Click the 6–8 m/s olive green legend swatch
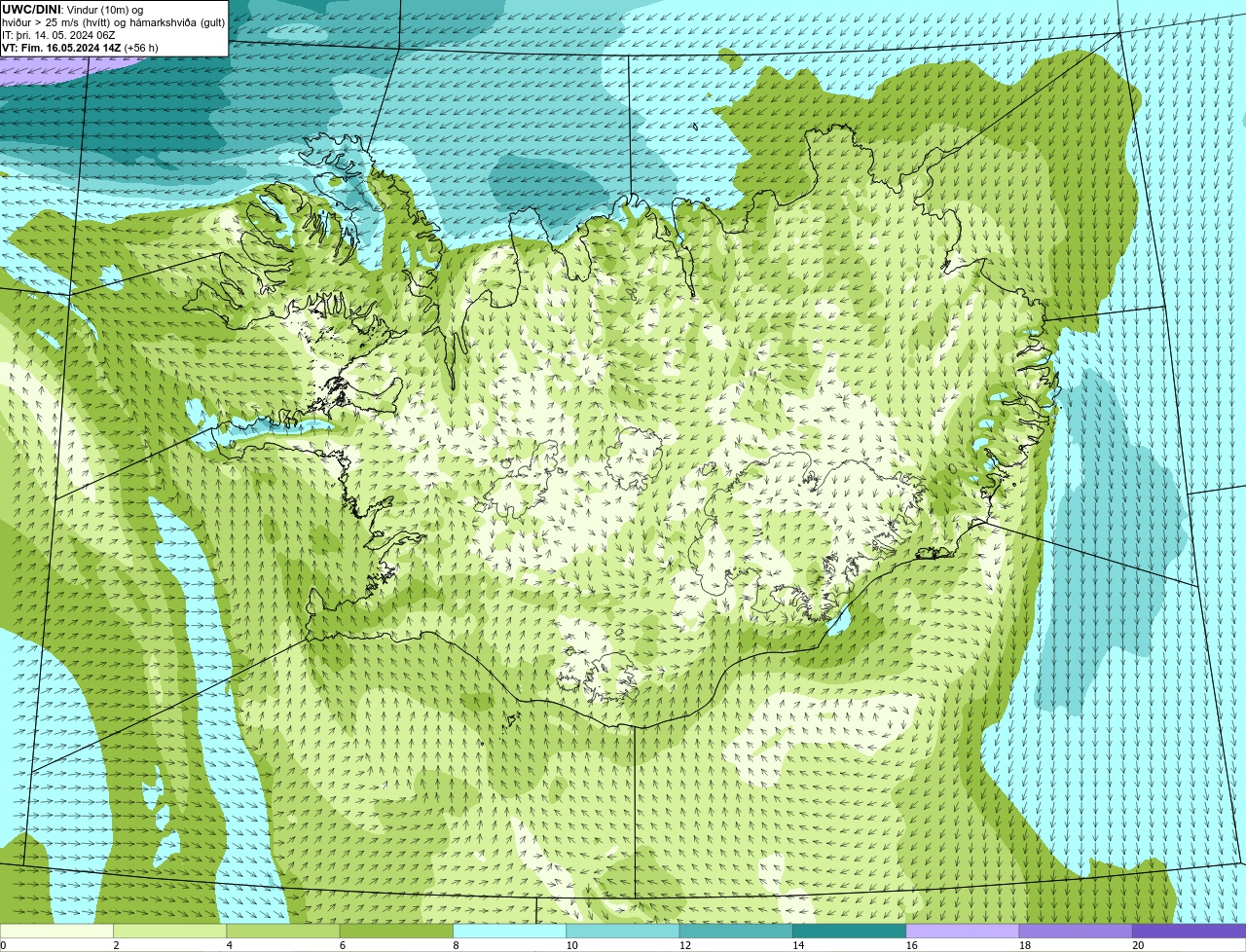 (397, 931)
